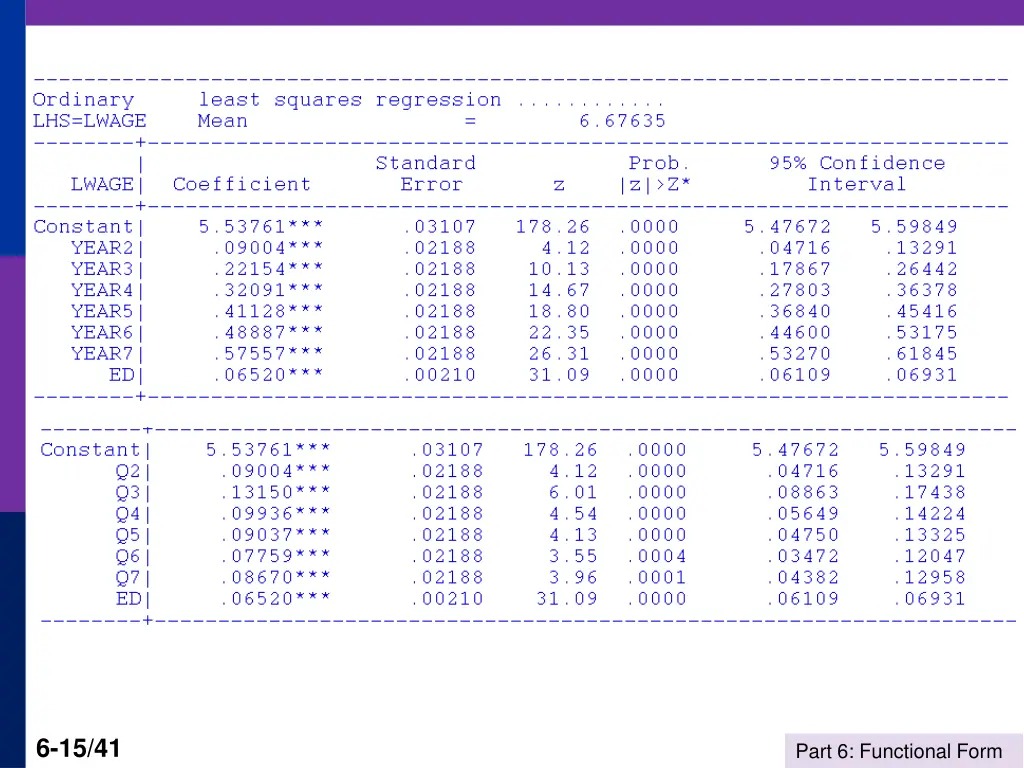The height and width of the screenshot is (768, 1024).
Task: Click the YEAR7 upper bound .61845
Action: 920,353
